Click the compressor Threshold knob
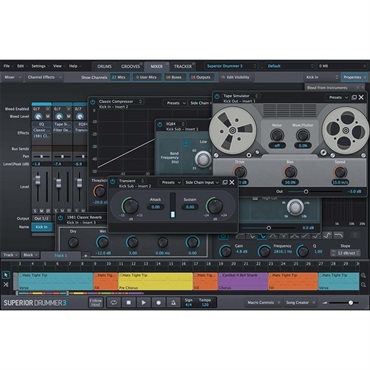370x370 pixels. (x=100, y=191)
